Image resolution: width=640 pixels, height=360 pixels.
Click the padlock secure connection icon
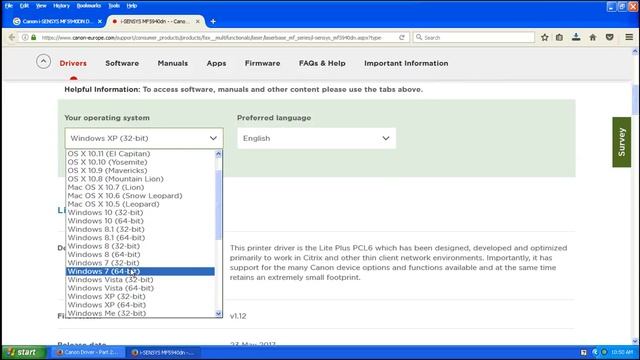pos(34,37)
